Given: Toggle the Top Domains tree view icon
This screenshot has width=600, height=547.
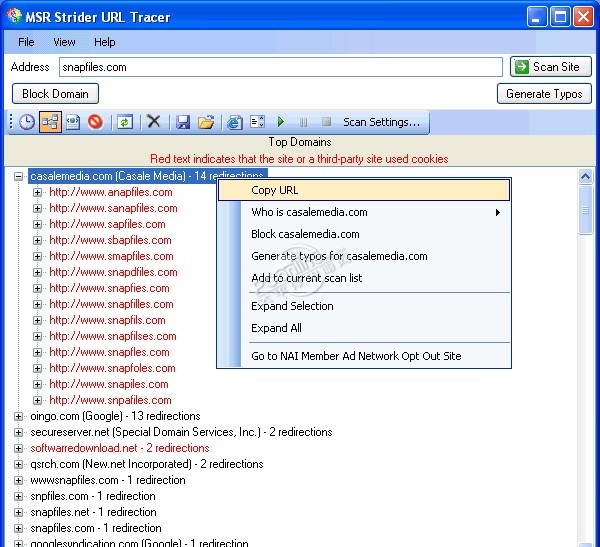Looking at the screenshot, I should coord(50,122).
